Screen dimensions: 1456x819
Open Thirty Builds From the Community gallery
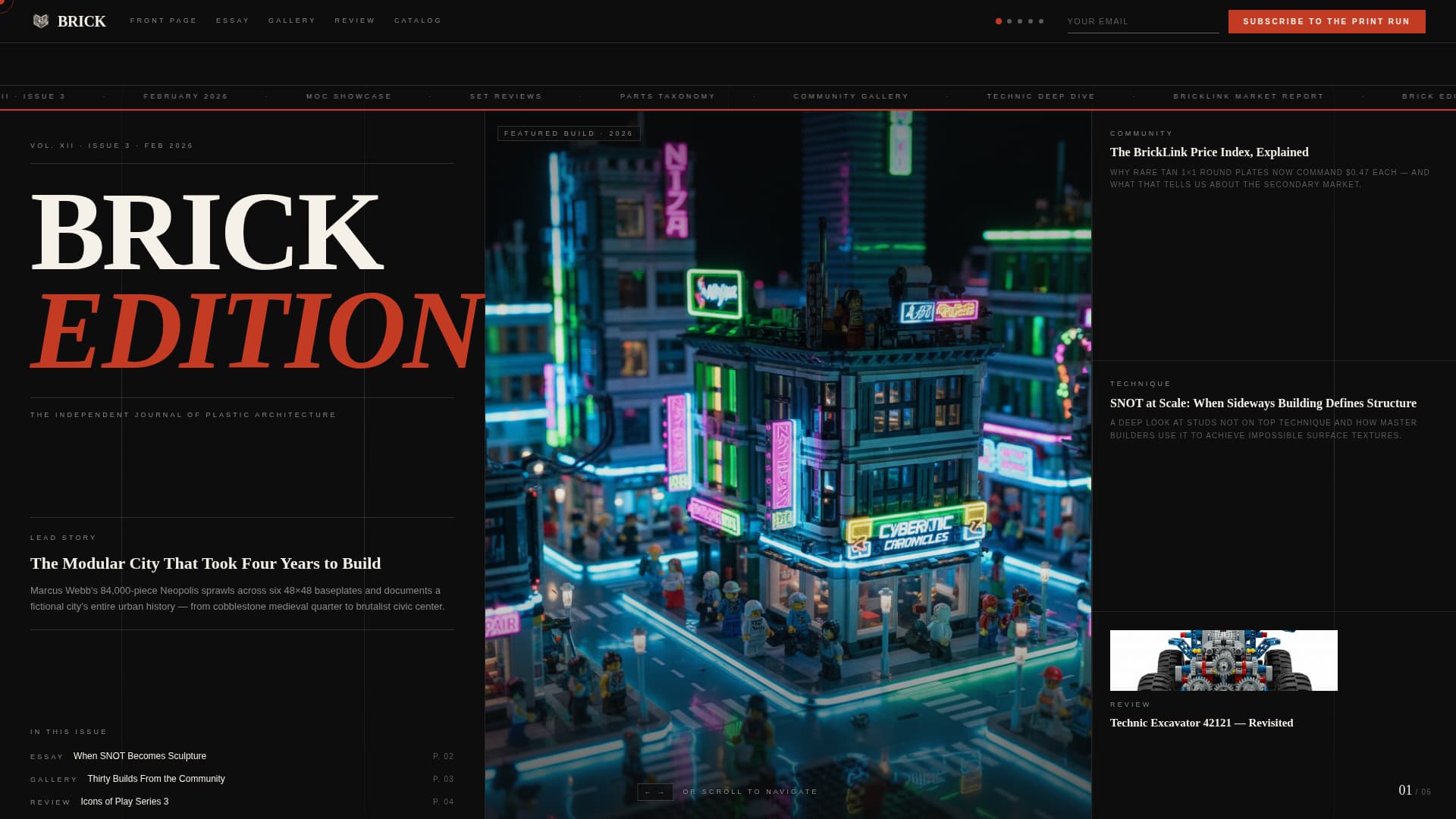coord(156,779)
